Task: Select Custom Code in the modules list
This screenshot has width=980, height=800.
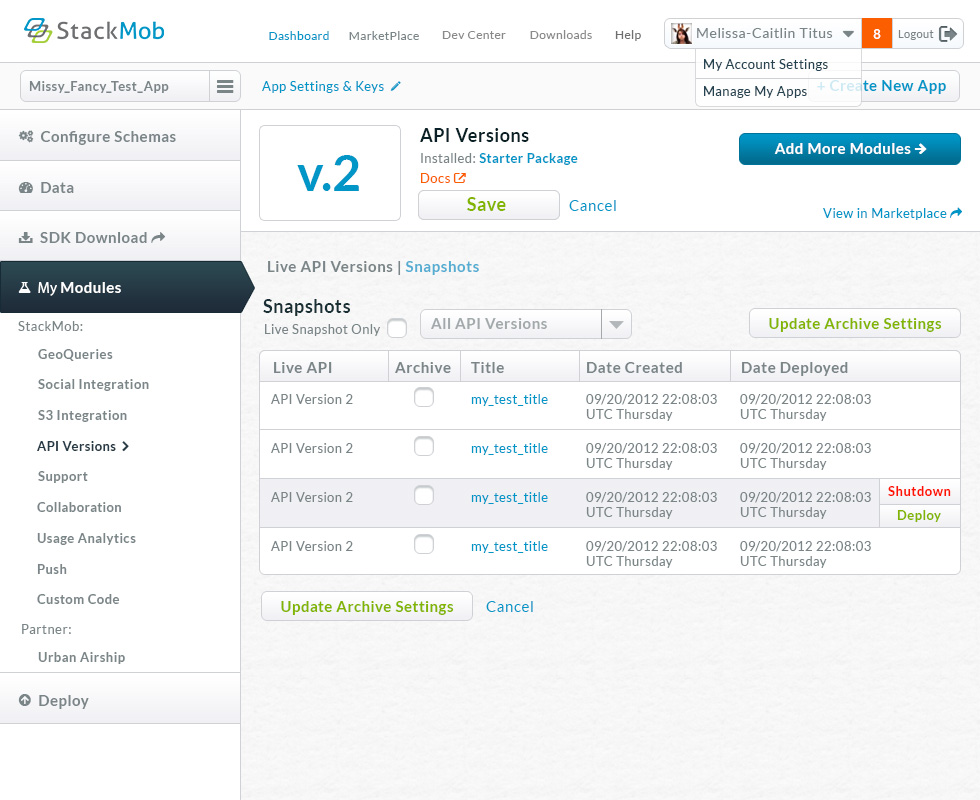Action: click(78, 599)
